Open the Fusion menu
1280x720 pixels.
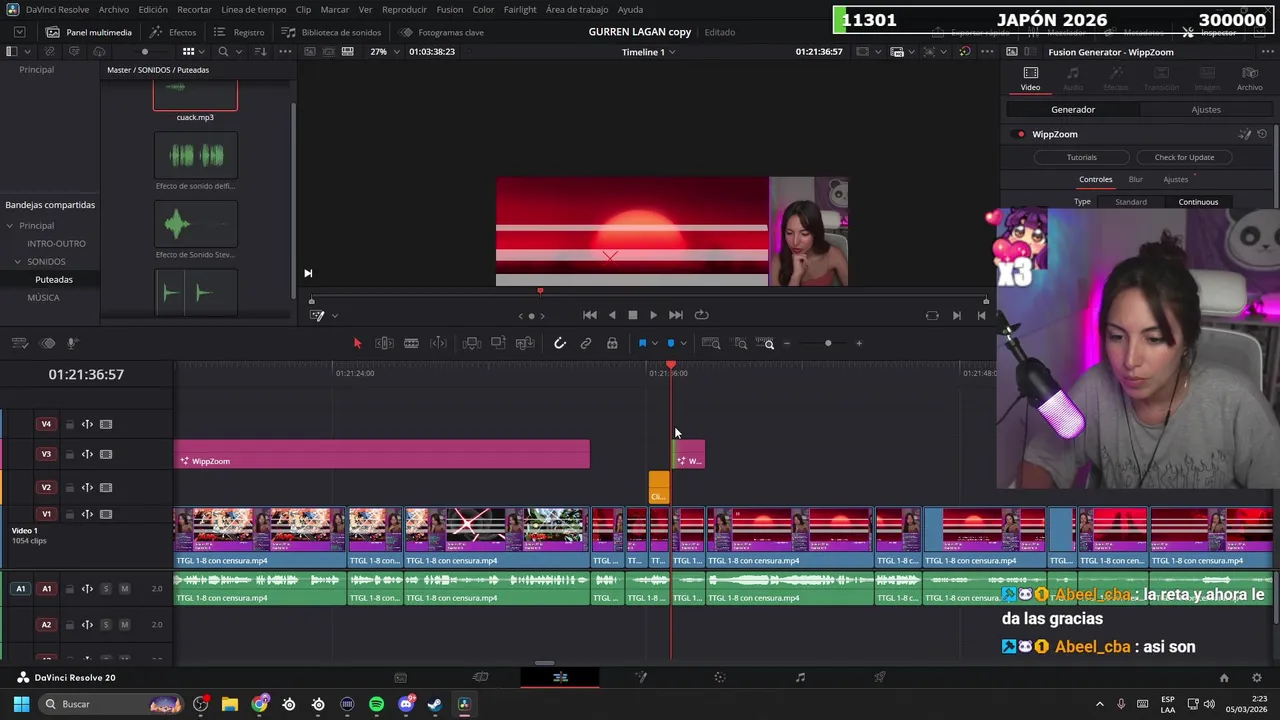449,9
